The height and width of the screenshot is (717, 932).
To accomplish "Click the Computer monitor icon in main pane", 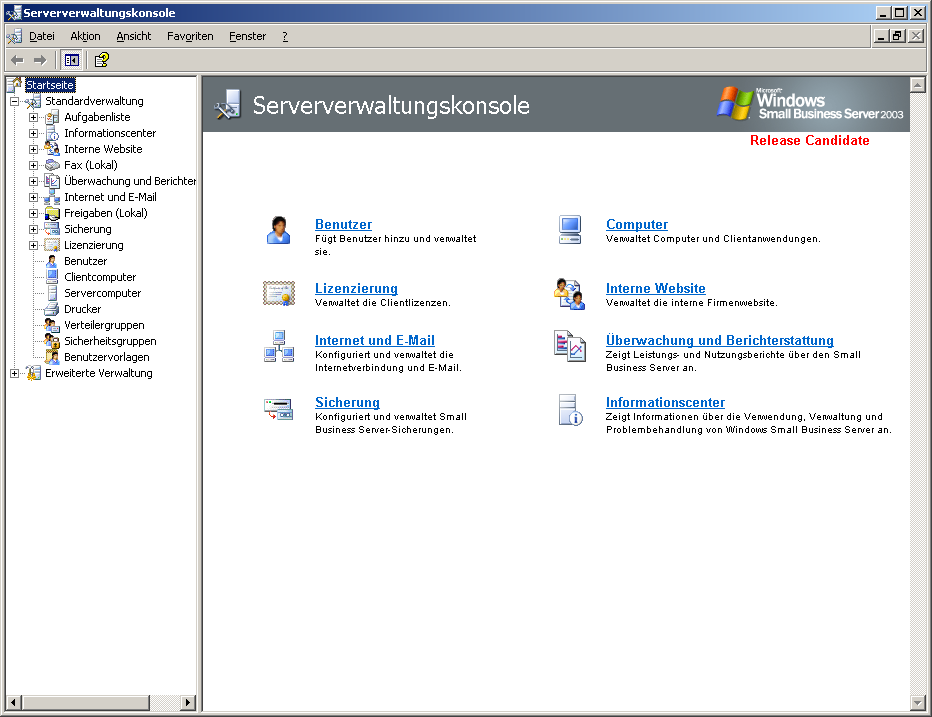I will click(x=569, y=230).
